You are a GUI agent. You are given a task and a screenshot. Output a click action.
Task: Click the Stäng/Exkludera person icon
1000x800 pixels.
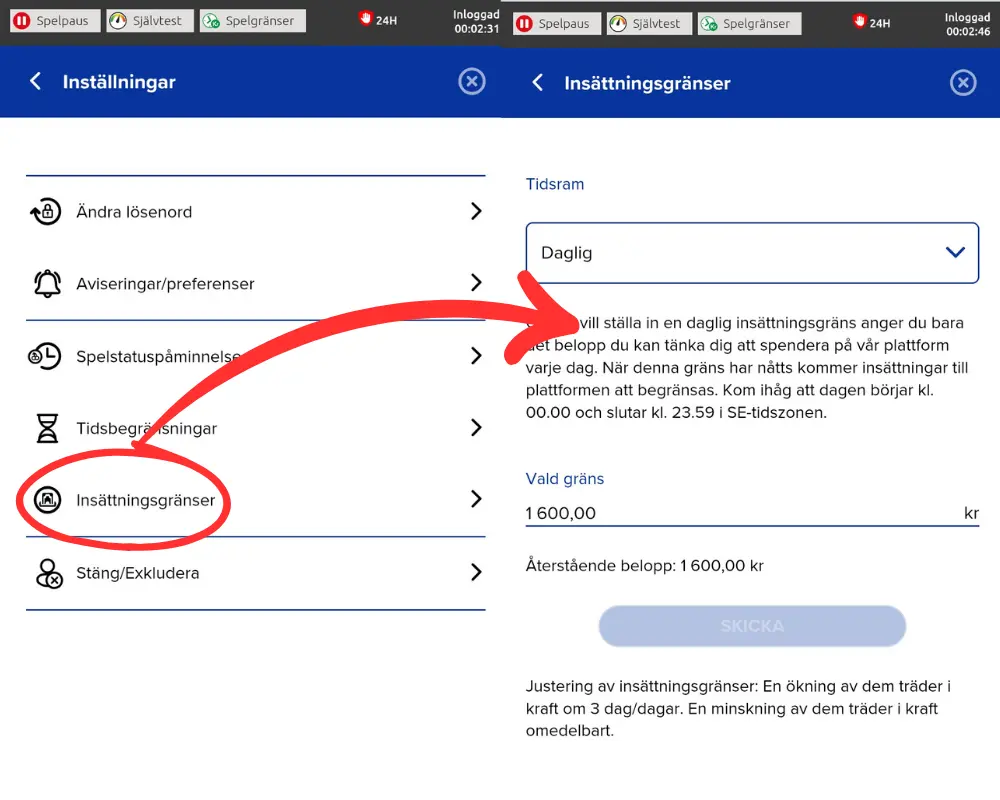[49, 573]
